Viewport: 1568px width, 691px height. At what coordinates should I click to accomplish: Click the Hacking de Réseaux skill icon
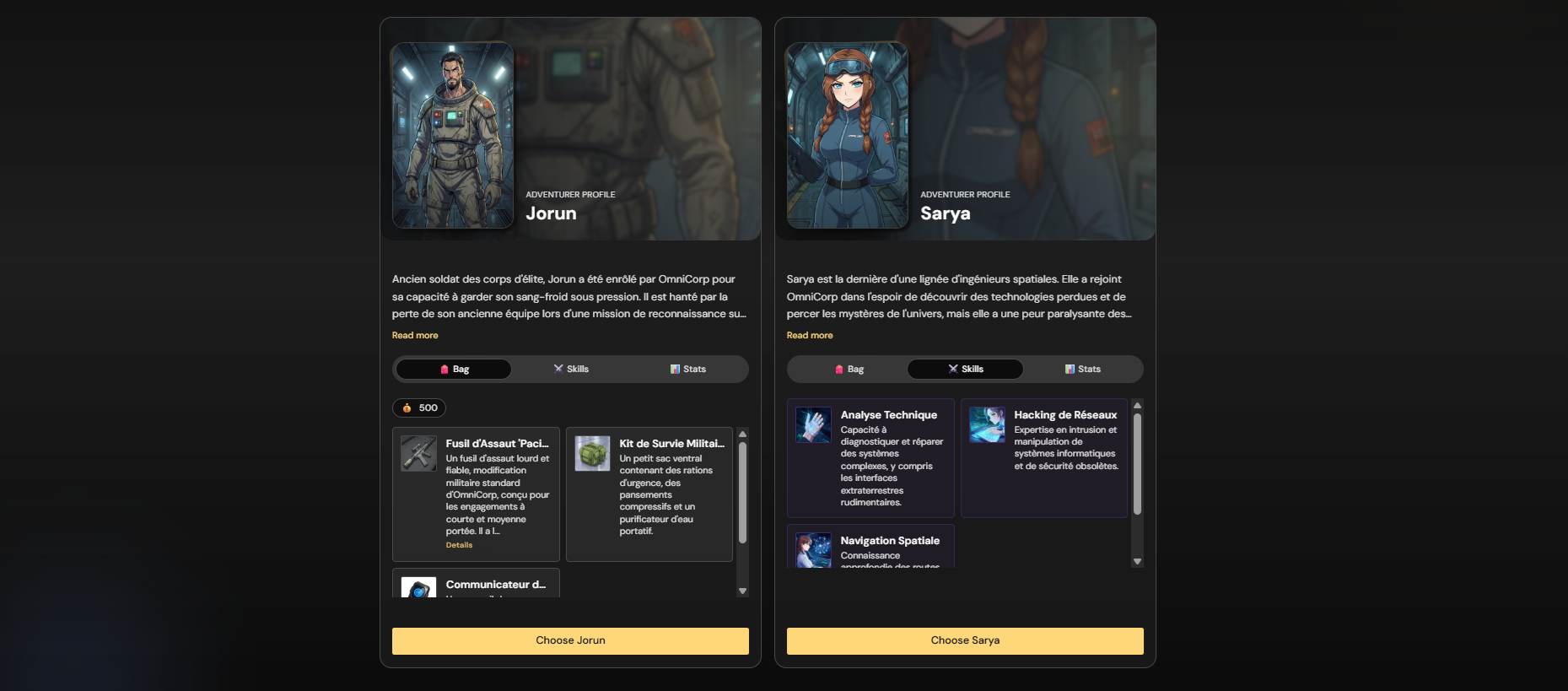click(987, 425)
